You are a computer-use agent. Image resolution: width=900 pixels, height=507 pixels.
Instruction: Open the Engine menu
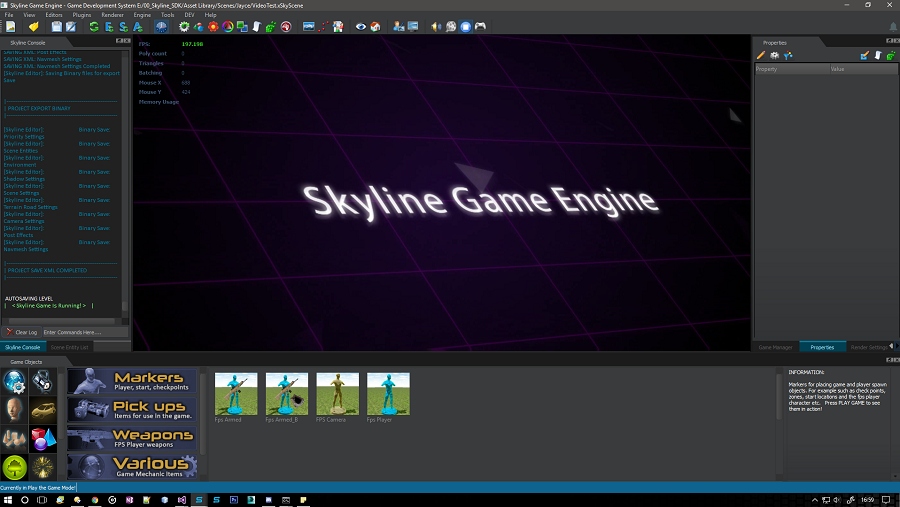click(x=142, y=15)
